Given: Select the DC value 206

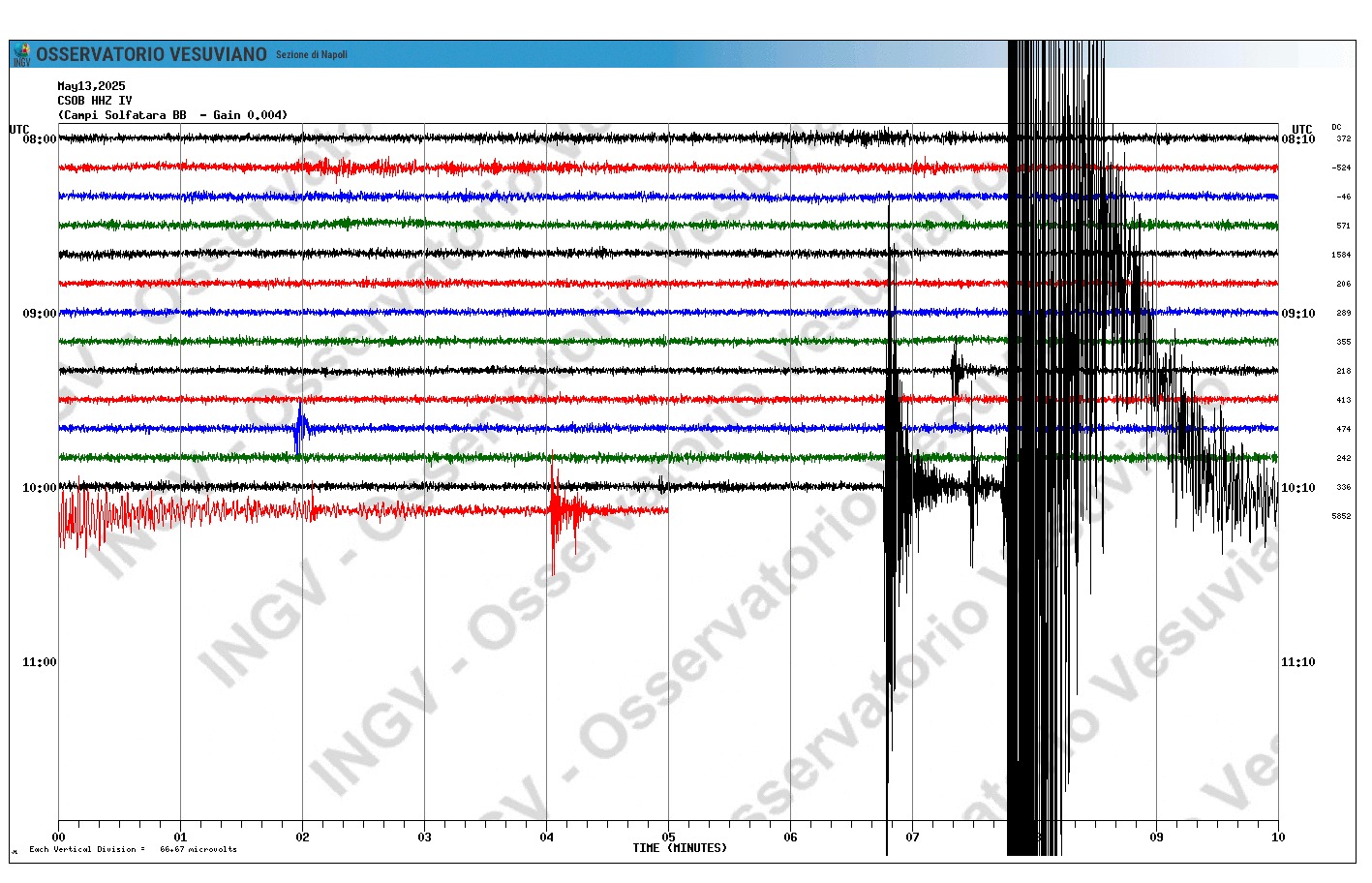Looking at the screenshot, I should point(1344,284).
